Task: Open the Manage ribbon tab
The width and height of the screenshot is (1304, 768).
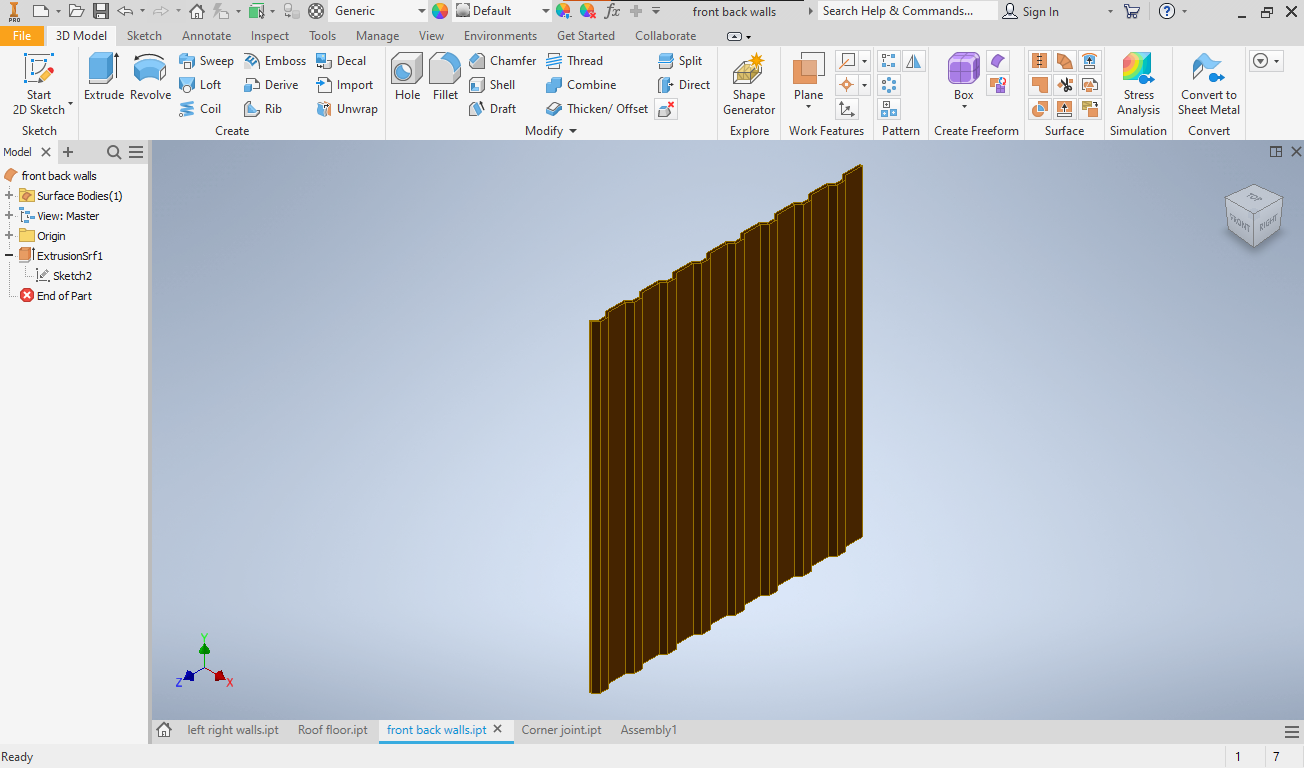Action: pos(377,36)
